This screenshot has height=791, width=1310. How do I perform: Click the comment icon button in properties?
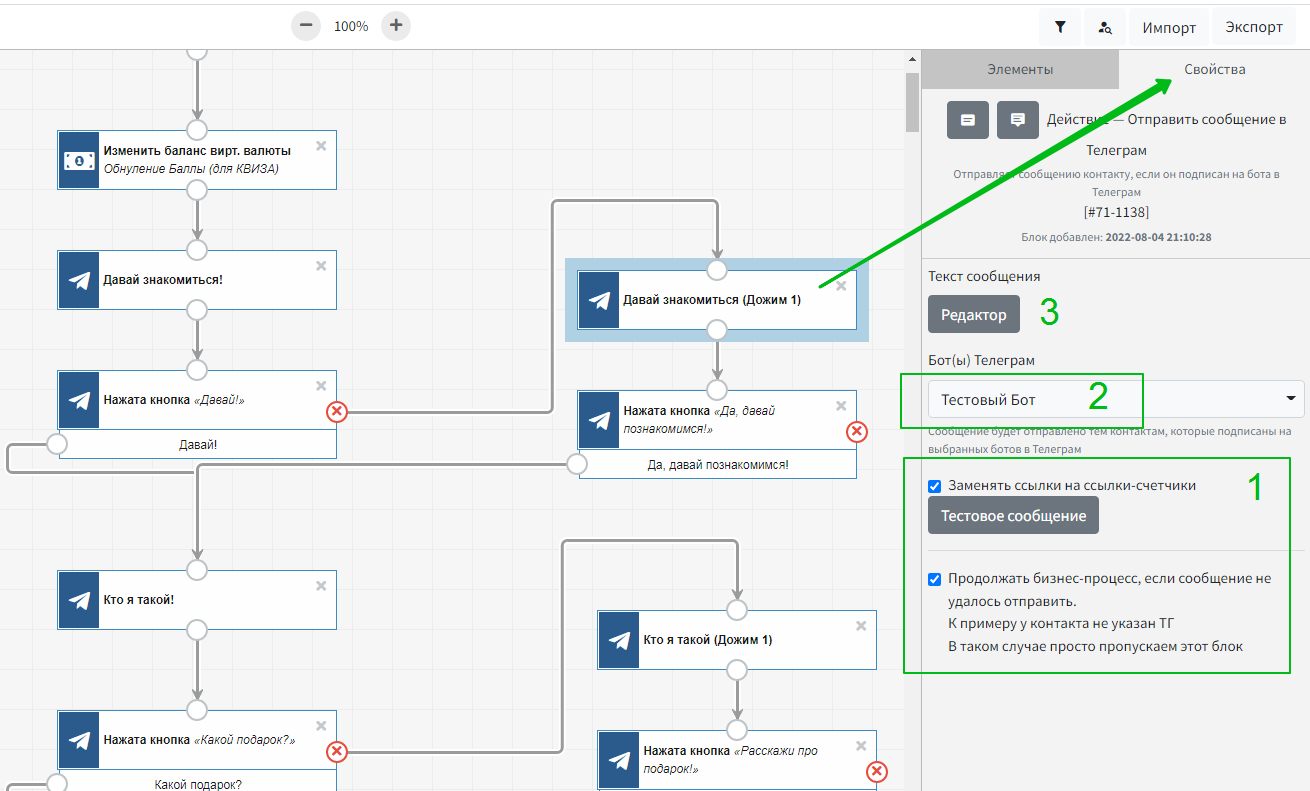coord(1017,120)
